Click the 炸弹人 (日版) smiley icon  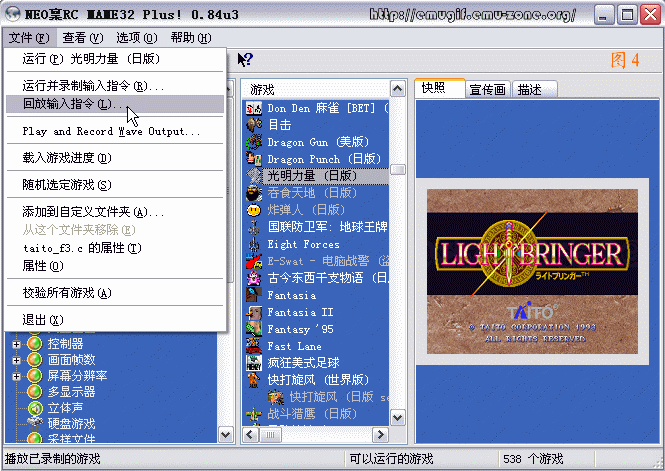254,210
